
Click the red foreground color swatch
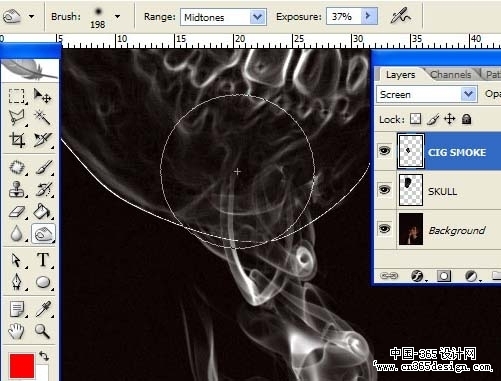pos(22,366)
